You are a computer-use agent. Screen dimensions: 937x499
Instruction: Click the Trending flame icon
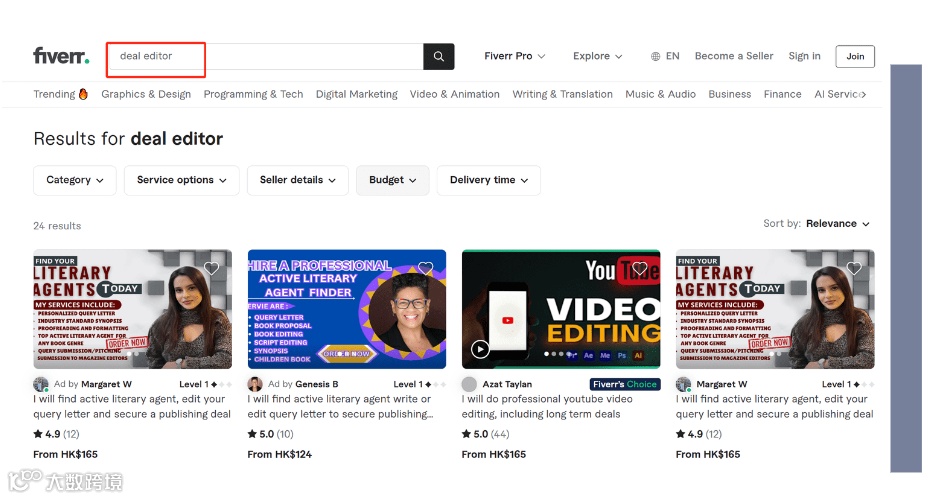click(83, 94)
